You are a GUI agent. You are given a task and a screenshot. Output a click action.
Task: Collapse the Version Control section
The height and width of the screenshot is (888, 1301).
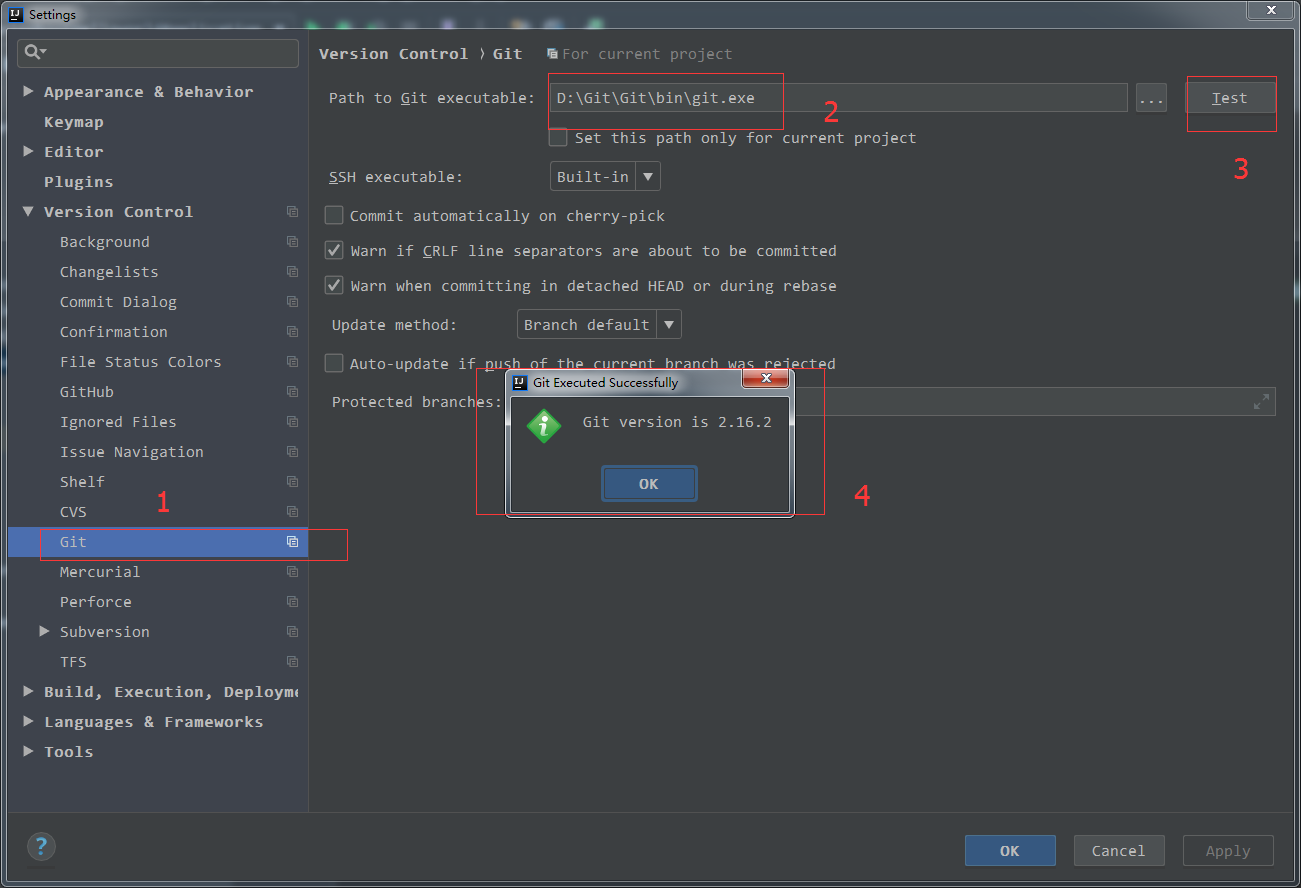[x=28, y=212]
